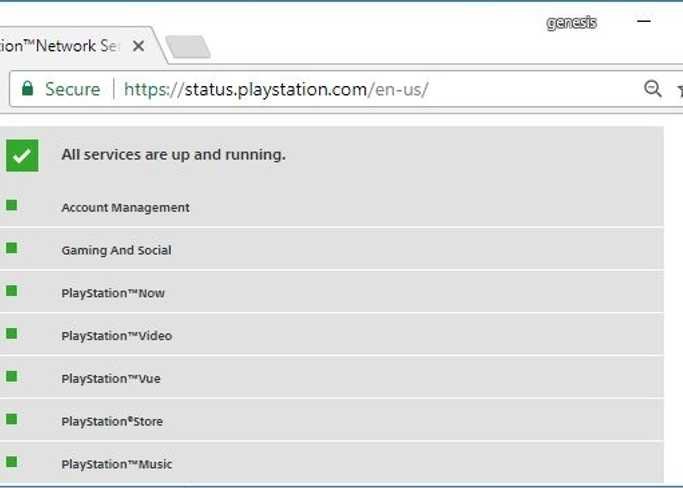Click the Secure label in the address bar
683x488 pixels.
coord(73,89)
